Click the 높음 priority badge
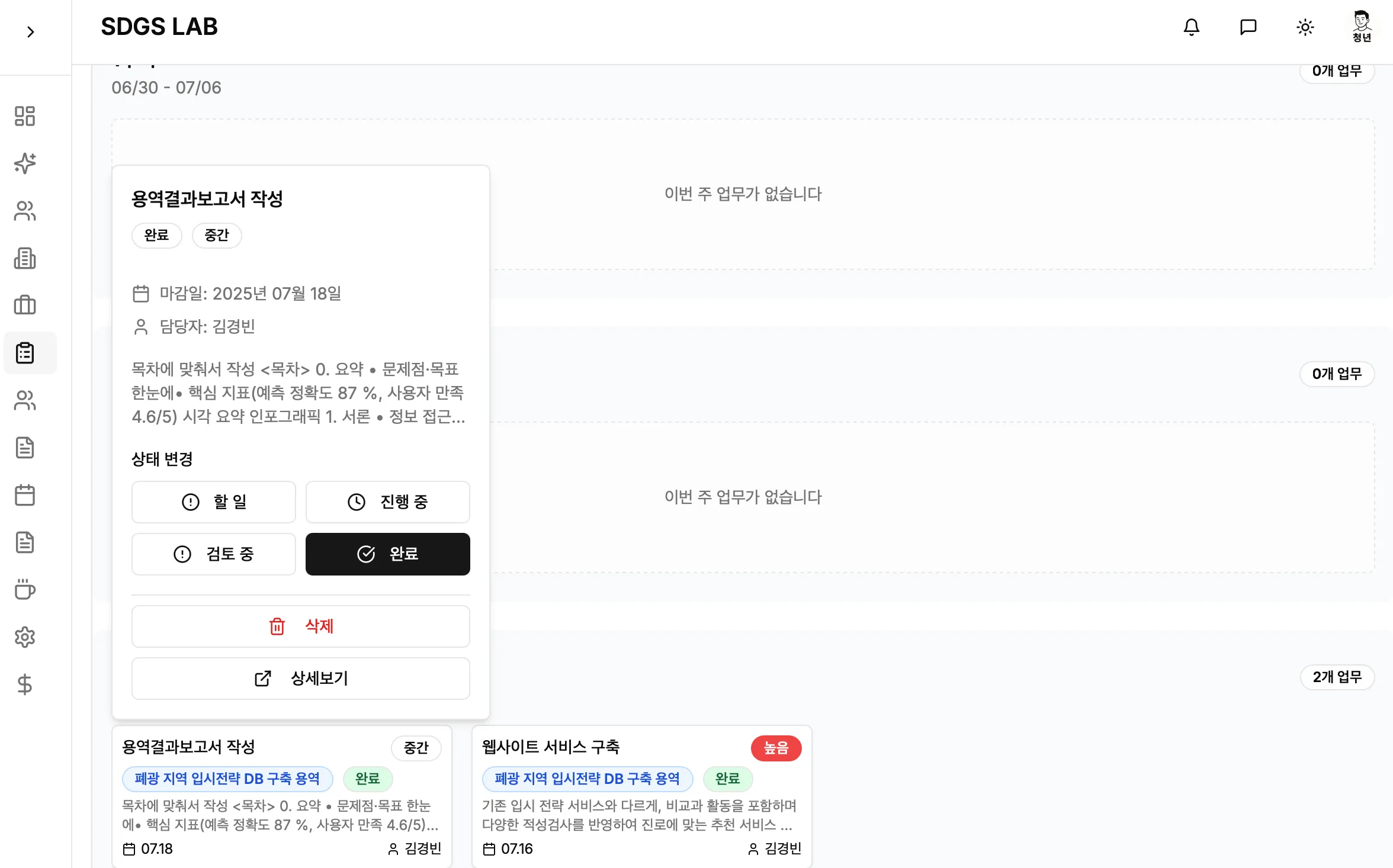Screen dimensions: 1393x868 776,748
